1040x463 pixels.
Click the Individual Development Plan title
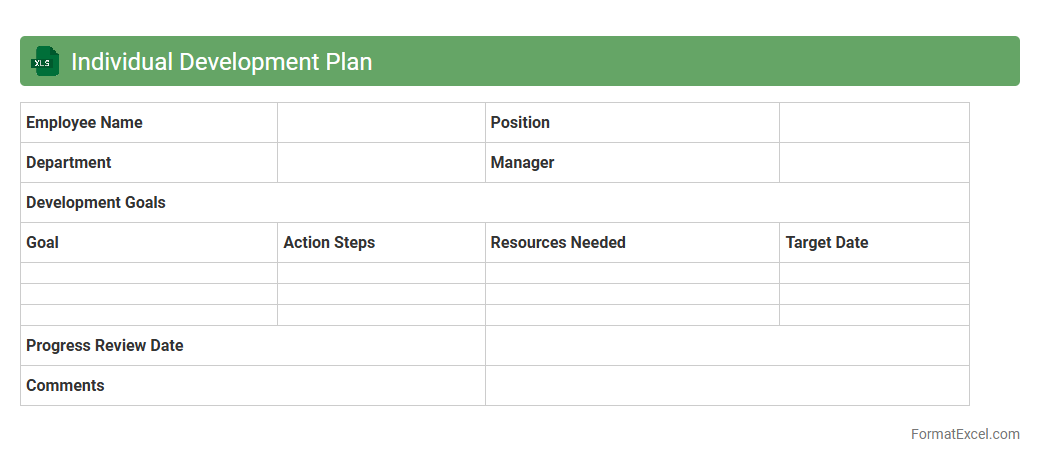(221, 62)
